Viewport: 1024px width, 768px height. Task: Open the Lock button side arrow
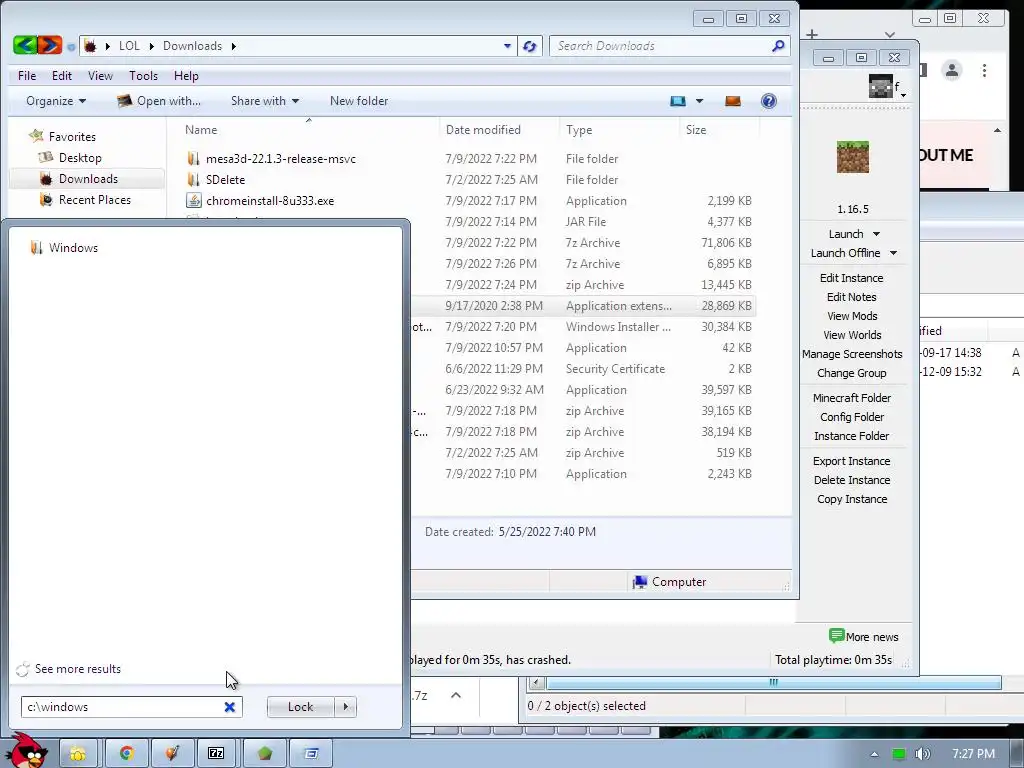[x=345, y=707]
